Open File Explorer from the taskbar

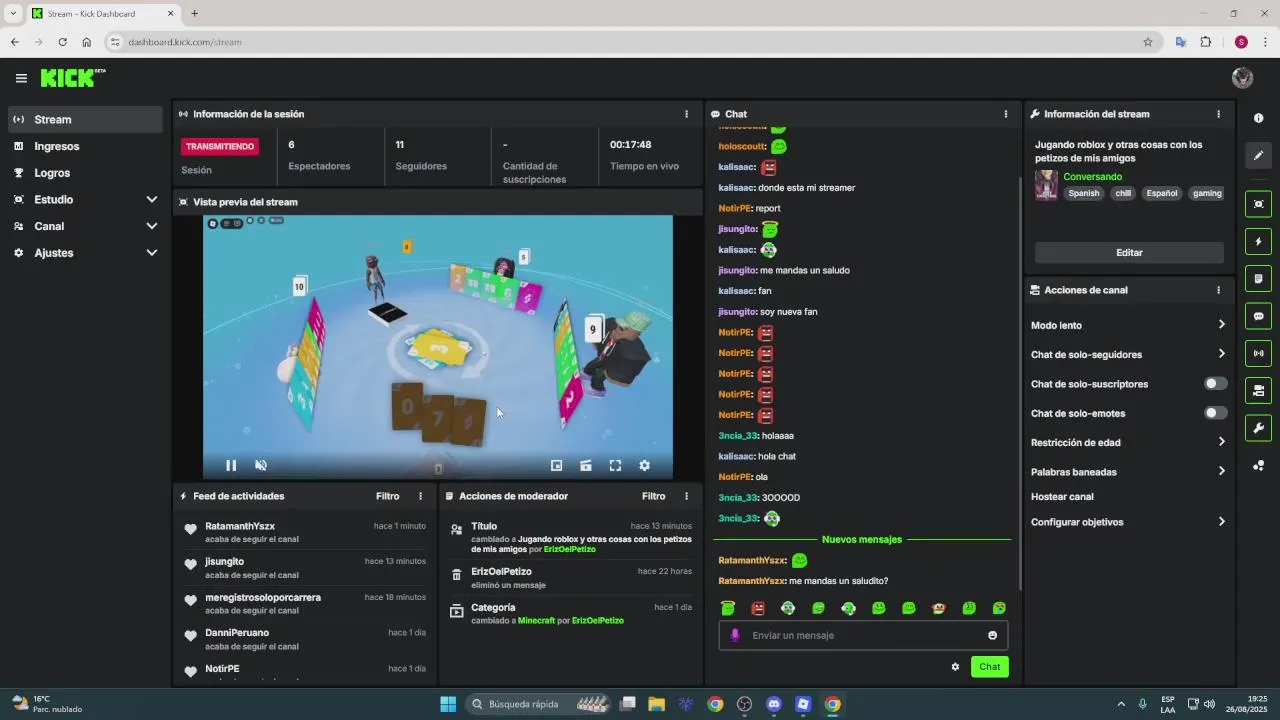(x=656, y=704)
